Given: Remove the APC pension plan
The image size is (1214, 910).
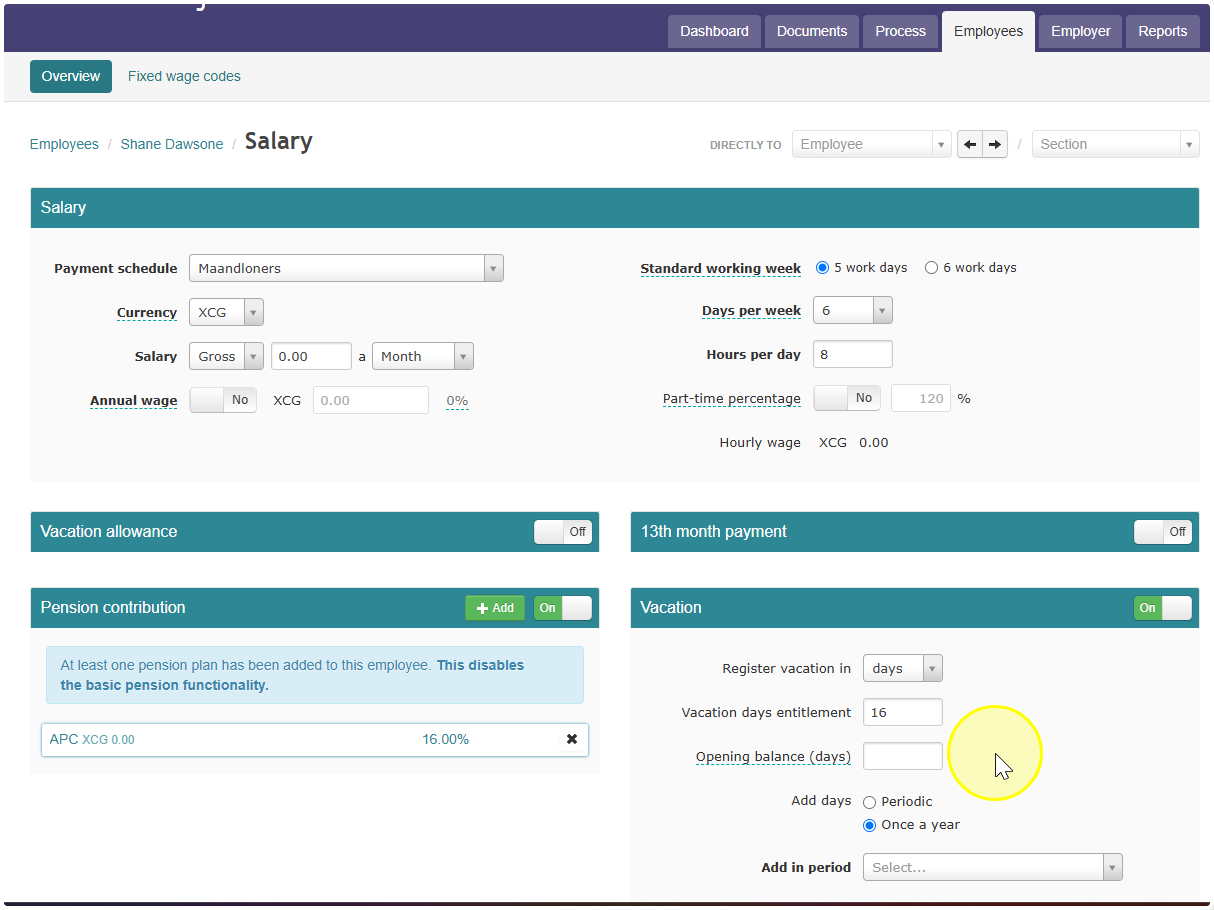Looking at the screenshot, I should (572, 739).
